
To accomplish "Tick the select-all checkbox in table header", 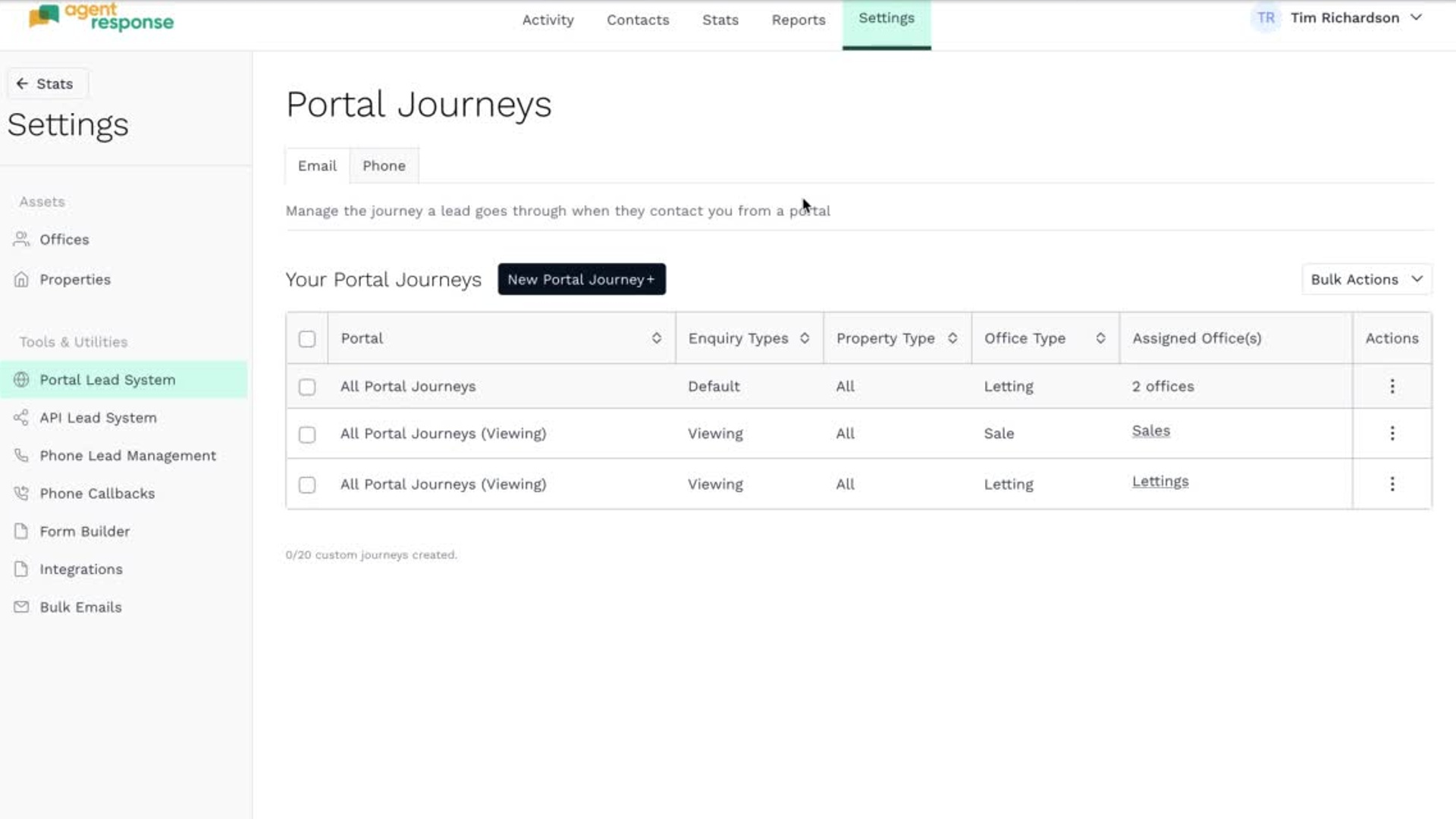I will pyautogui.click(x=306, y=339).
